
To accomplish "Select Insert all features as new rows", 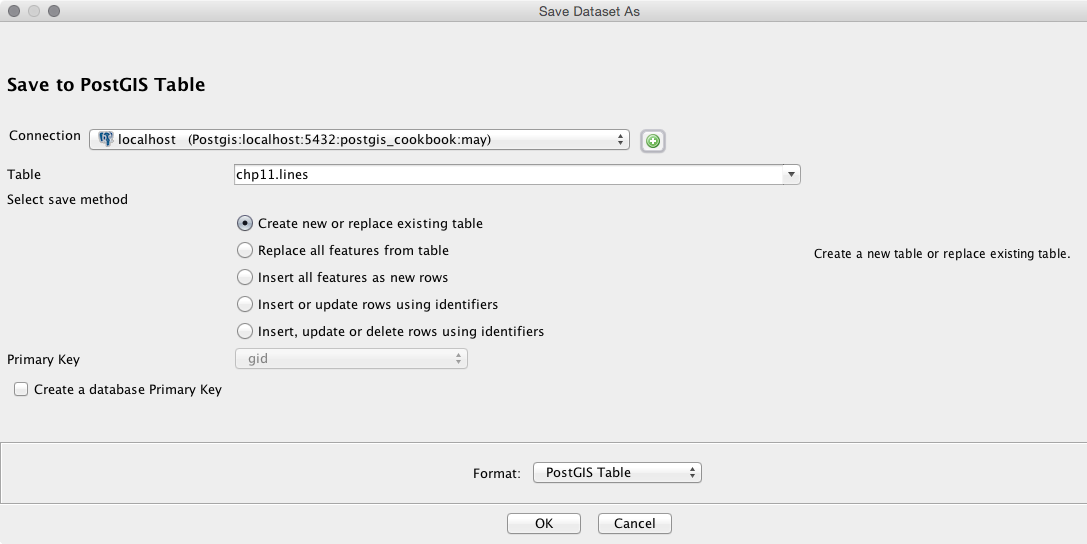I will [245, 277].
